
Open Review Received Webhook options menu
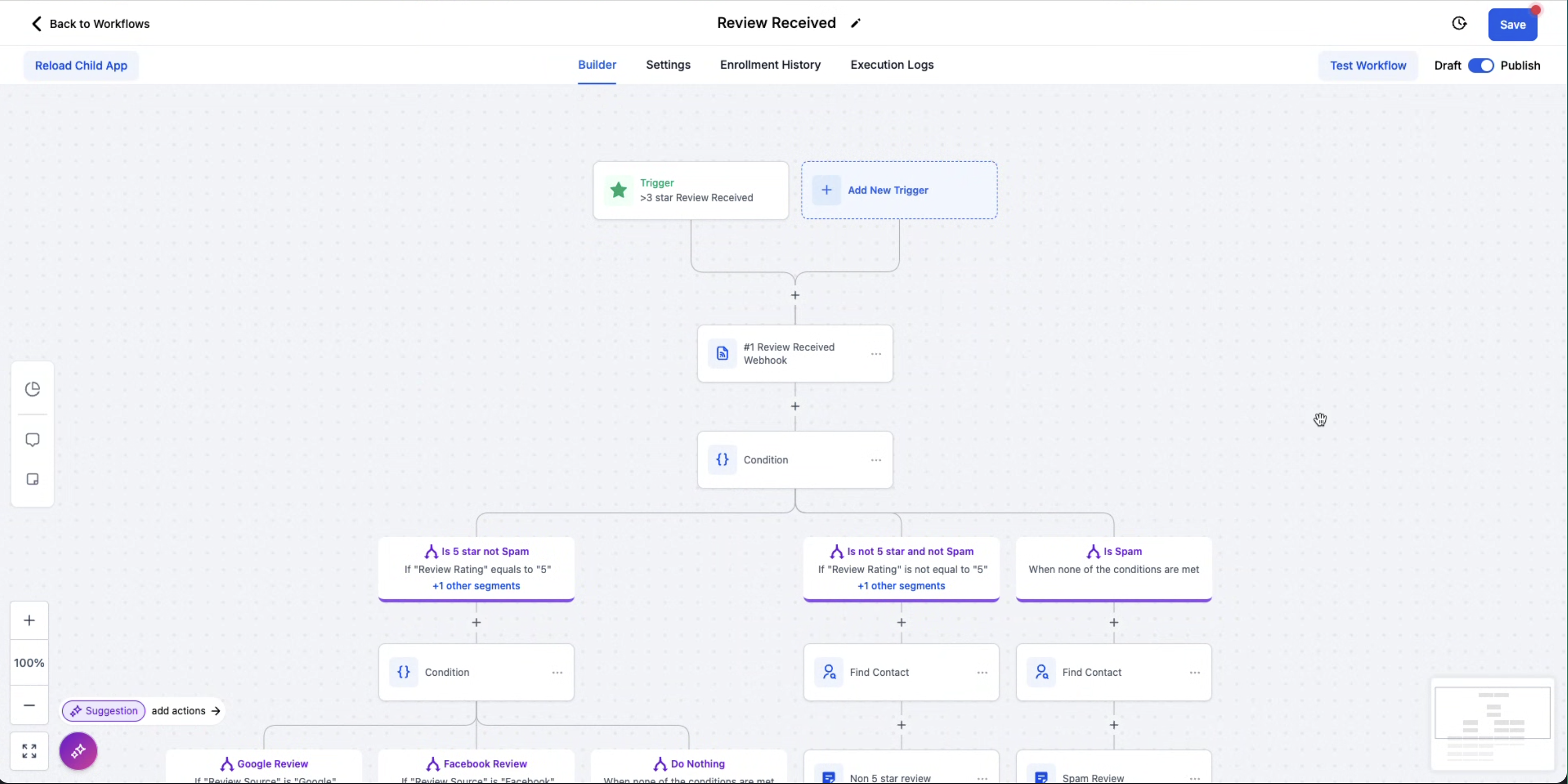876,354
